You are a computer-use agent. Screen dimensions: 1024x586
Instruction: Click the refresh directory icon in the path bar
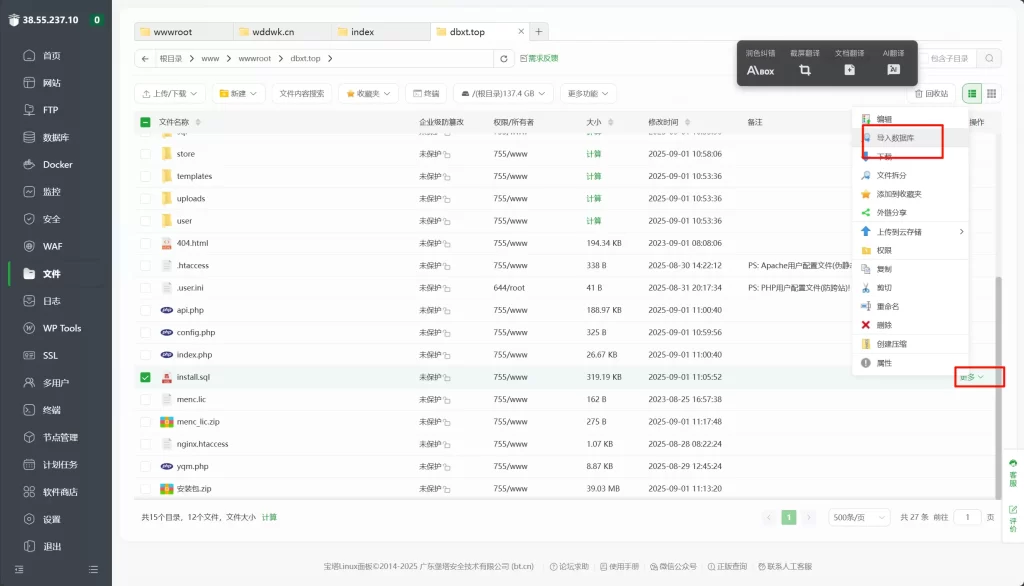click(x=505, y=59)
